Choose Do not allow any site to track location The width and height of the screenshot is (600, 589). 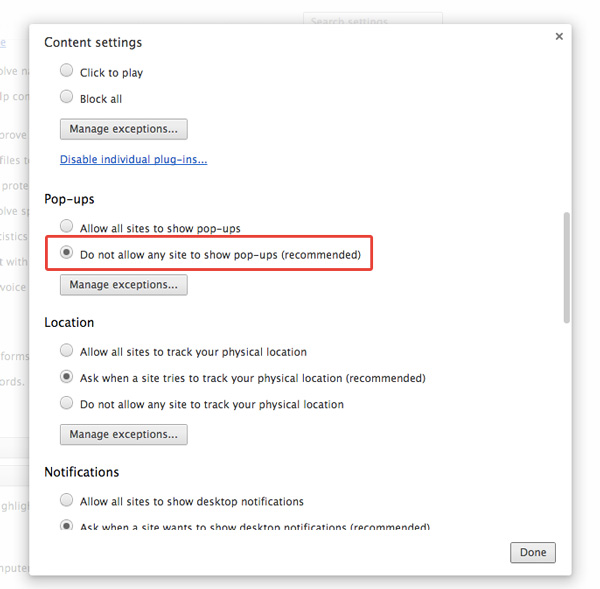click(x=67, y=404)
